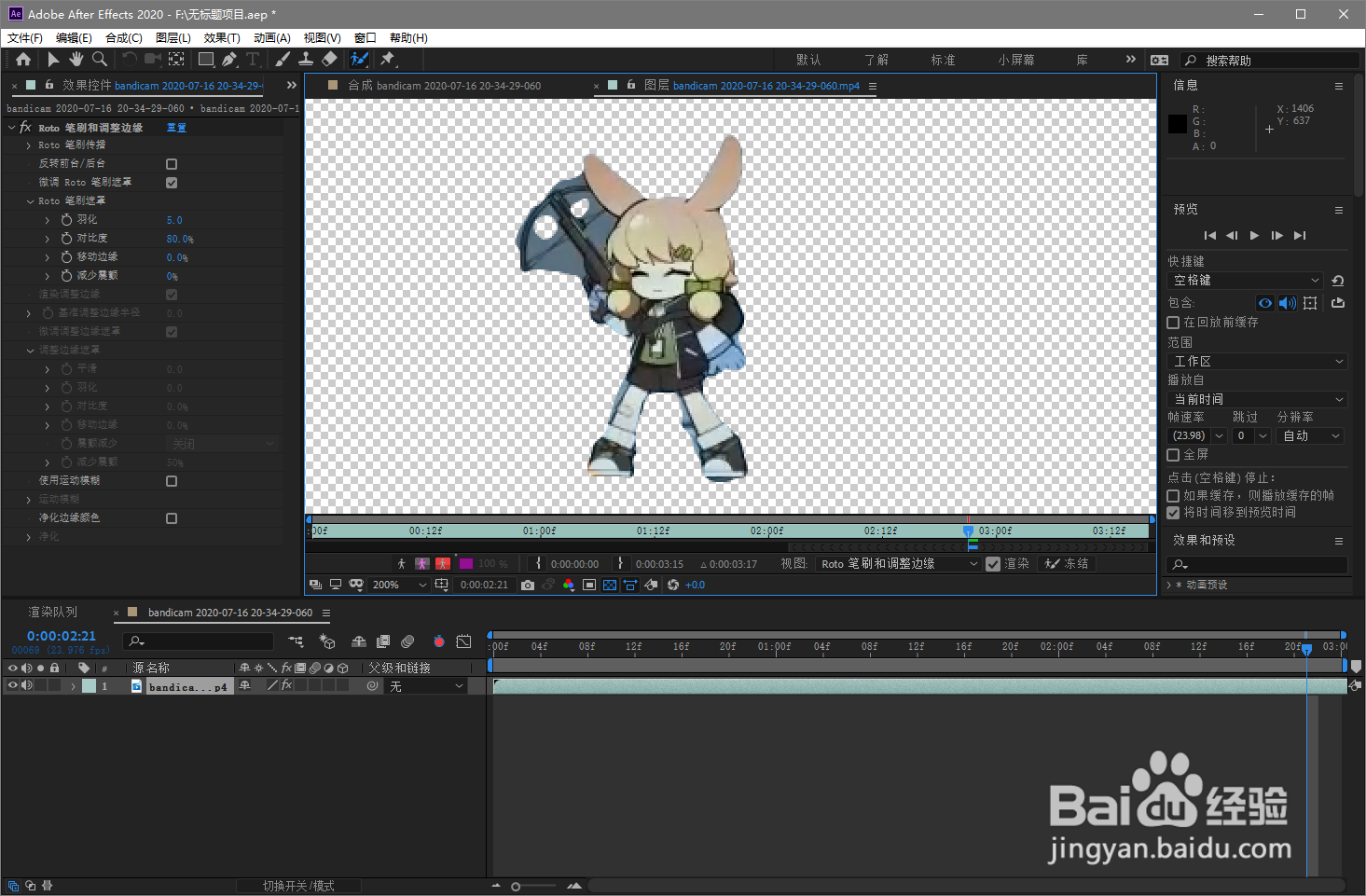1366x896 pixels.
Task: Open the 当前时间 play-from dropdown
Action: [x=1258, y=399]
